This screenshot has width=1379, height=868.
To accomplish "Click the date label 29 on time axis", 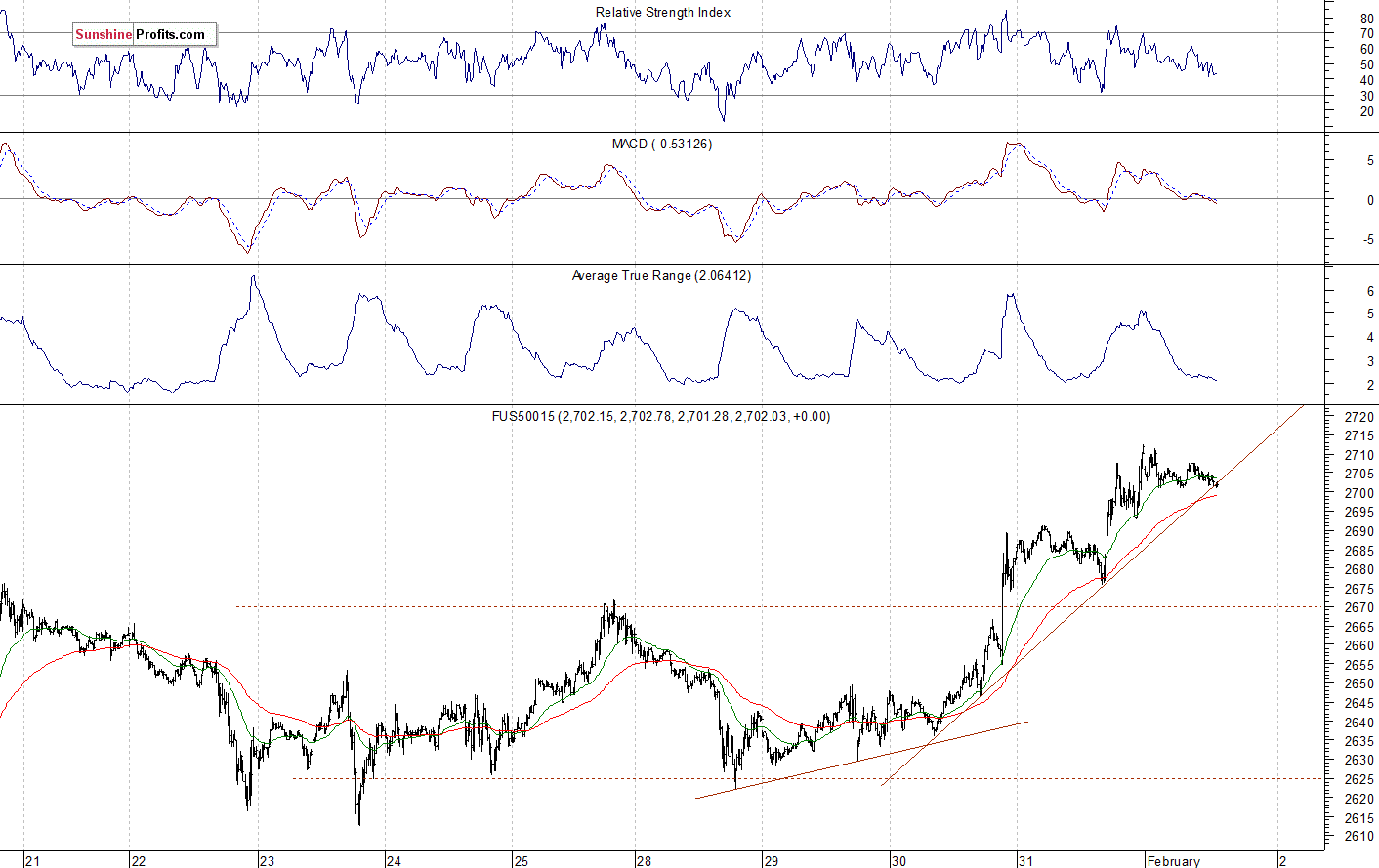I will click(772, 861).
